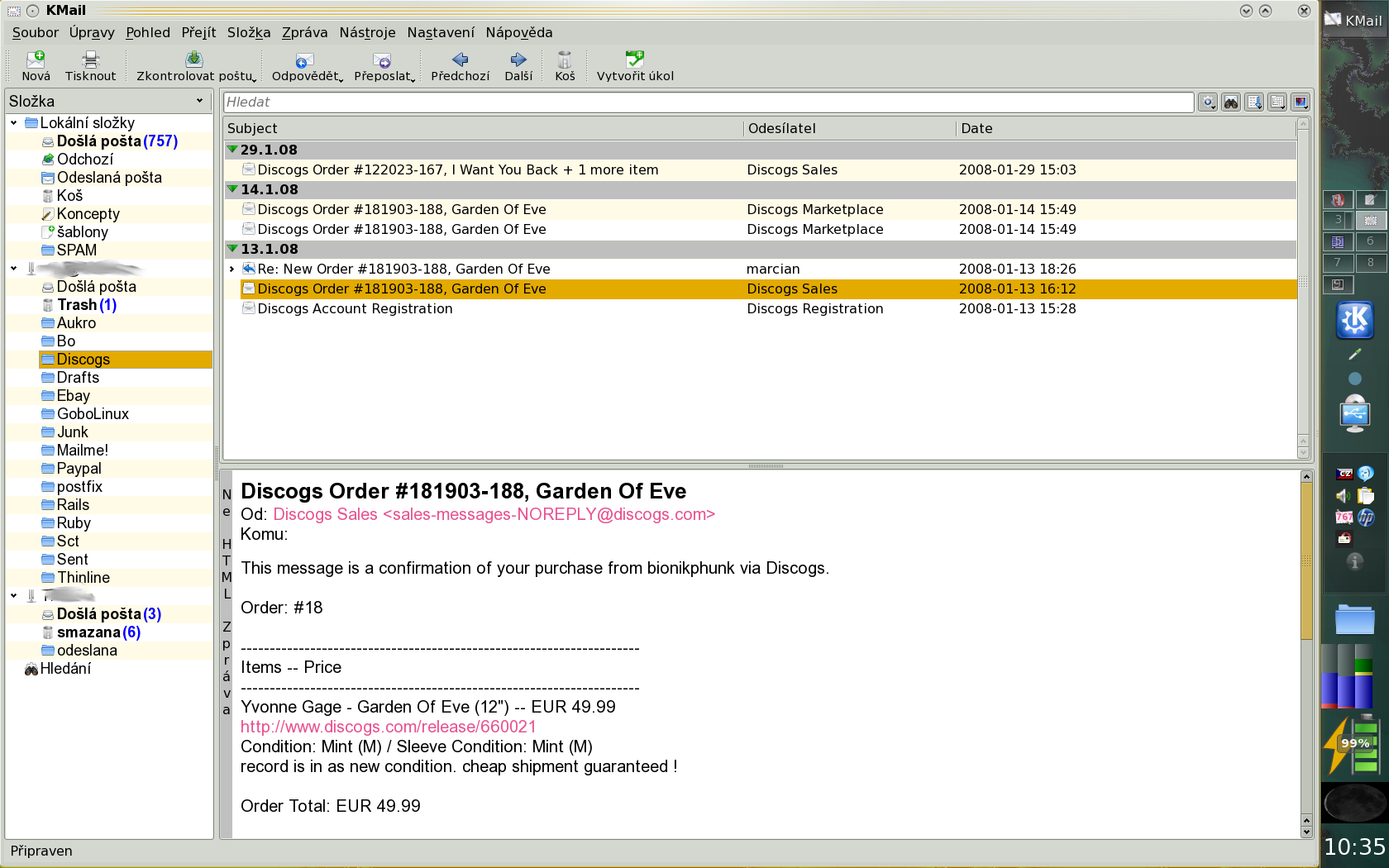Viewport: 1389px width, 868px height.
Task: Open the aggregation view icon in search bar
Action: click(x=1277, y=103)
